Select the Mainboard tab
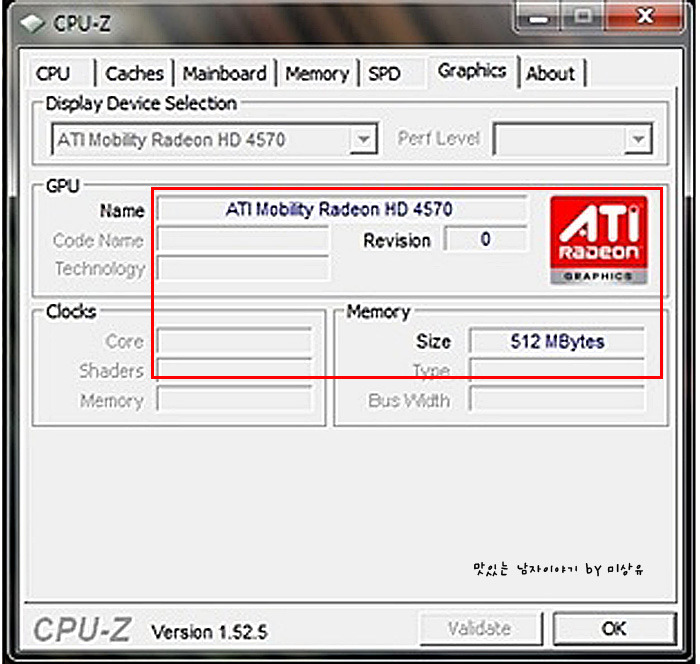This screenshot has width=700, height=664. point(225,73)
